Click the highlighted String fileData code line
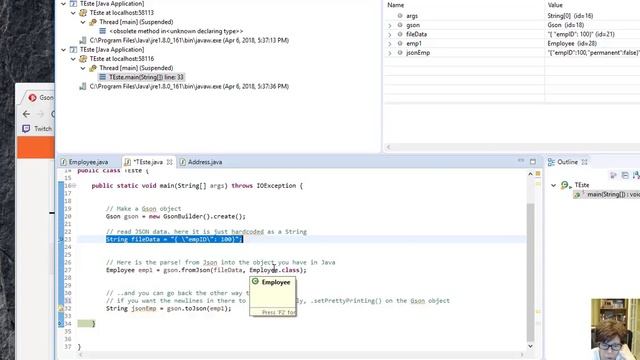 174,239
